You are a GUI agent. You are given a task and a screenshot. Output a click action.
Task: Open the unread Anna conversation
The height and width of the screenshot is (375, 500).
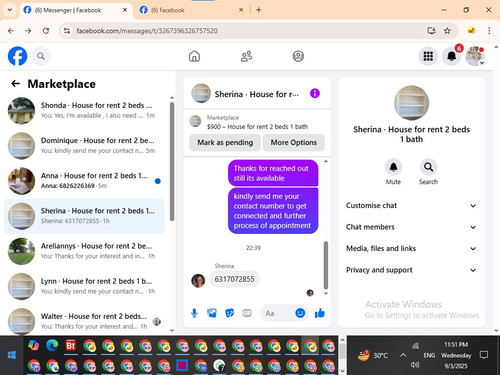[84, 181]
